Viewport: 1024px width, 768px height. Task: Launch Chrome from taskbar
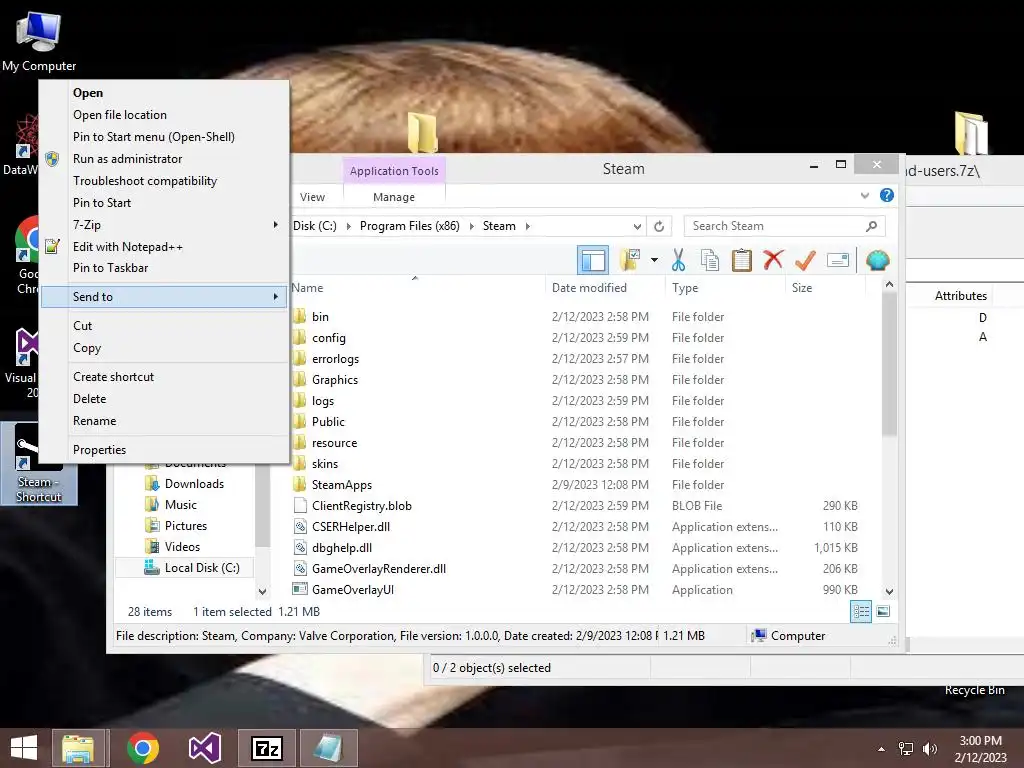[x=143, y=748]
